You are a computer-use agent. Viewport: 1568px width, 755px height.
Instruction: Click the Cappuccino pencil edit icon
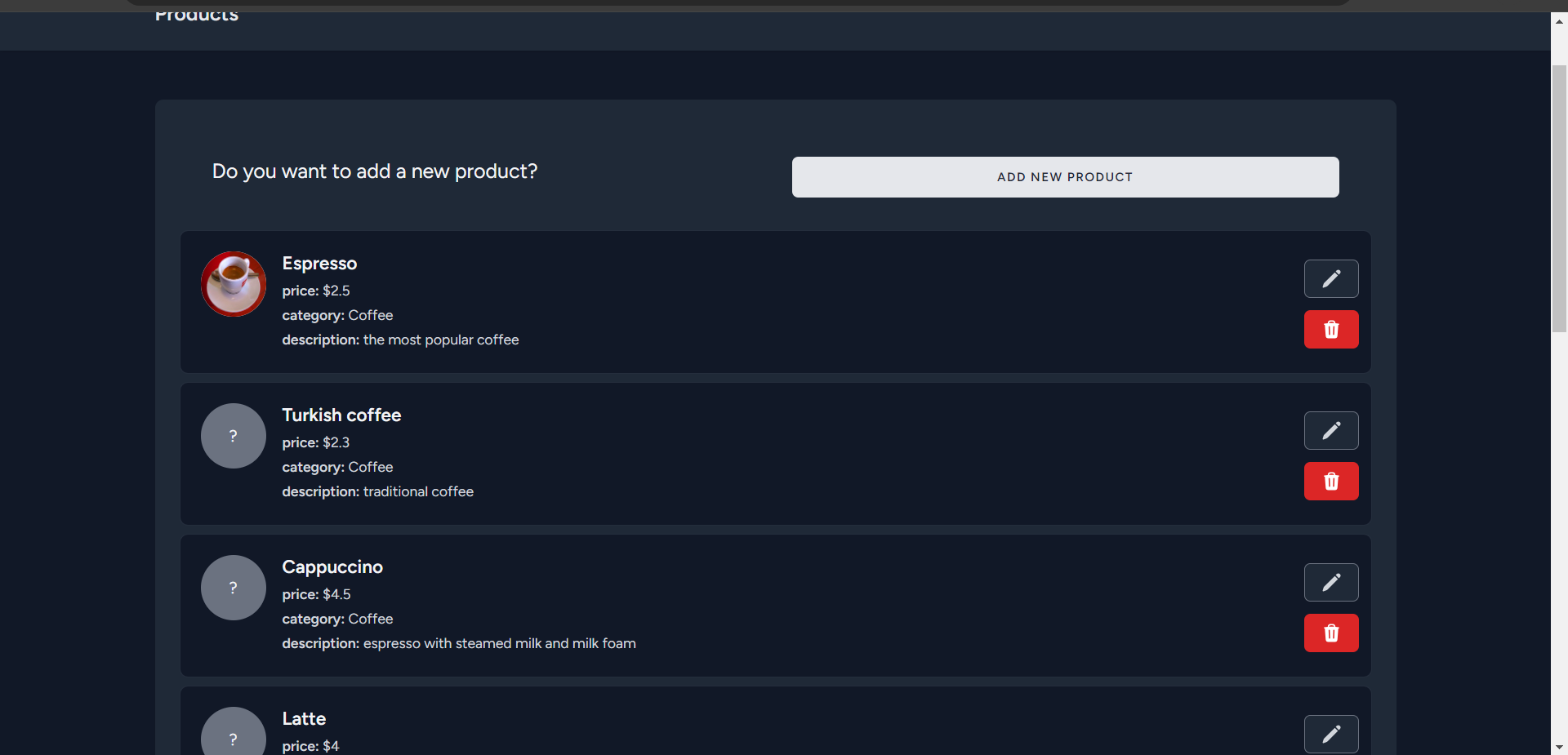[x=1330, y=583]
